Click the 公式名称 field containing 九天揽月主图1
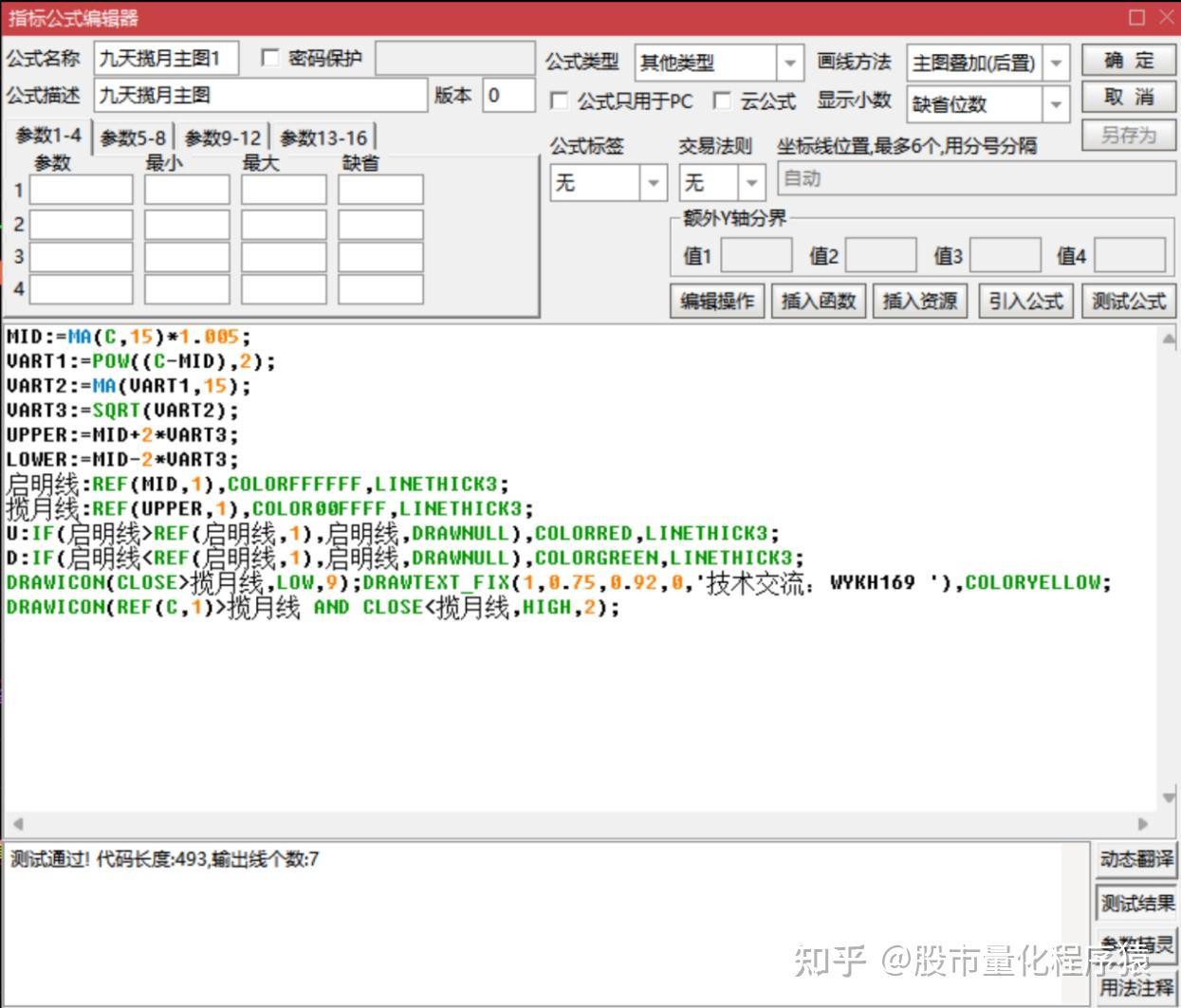Image resolution: width=1181 pixels, height=1008 pixels. [165, 59]
